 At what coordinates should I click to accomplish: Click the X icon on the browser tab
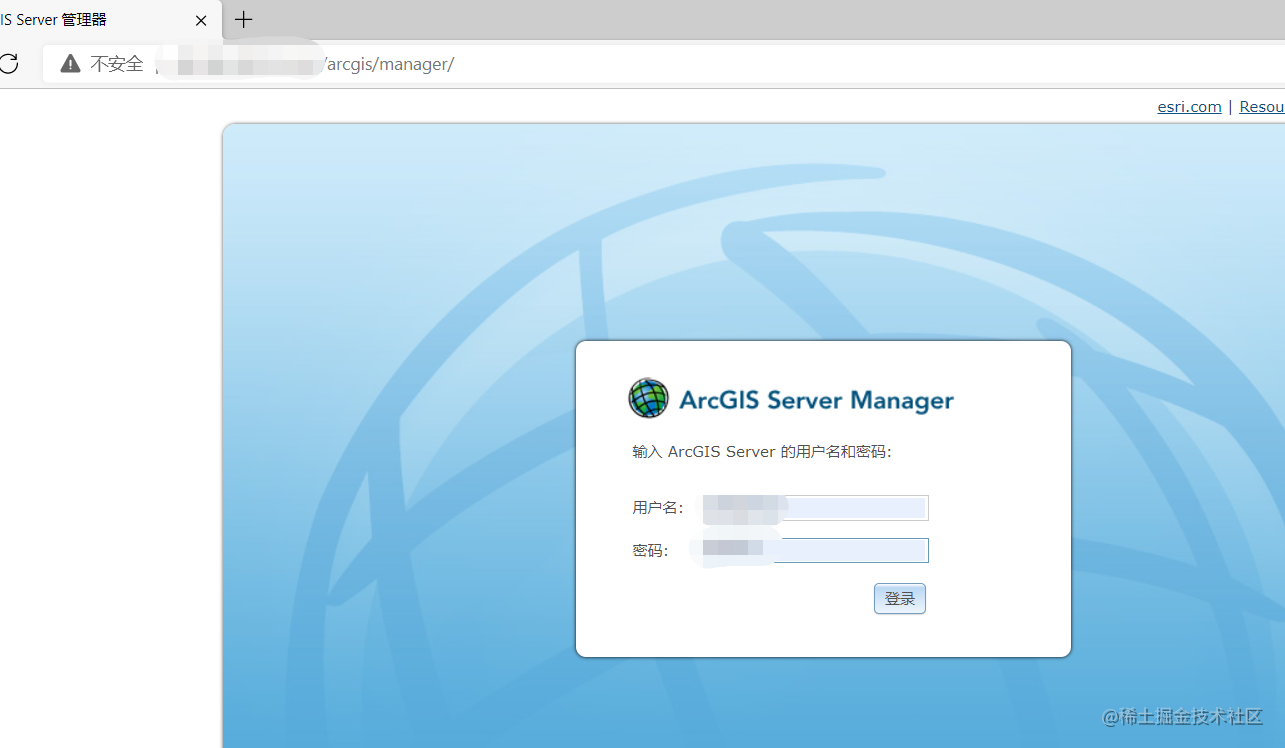[200, 20]
